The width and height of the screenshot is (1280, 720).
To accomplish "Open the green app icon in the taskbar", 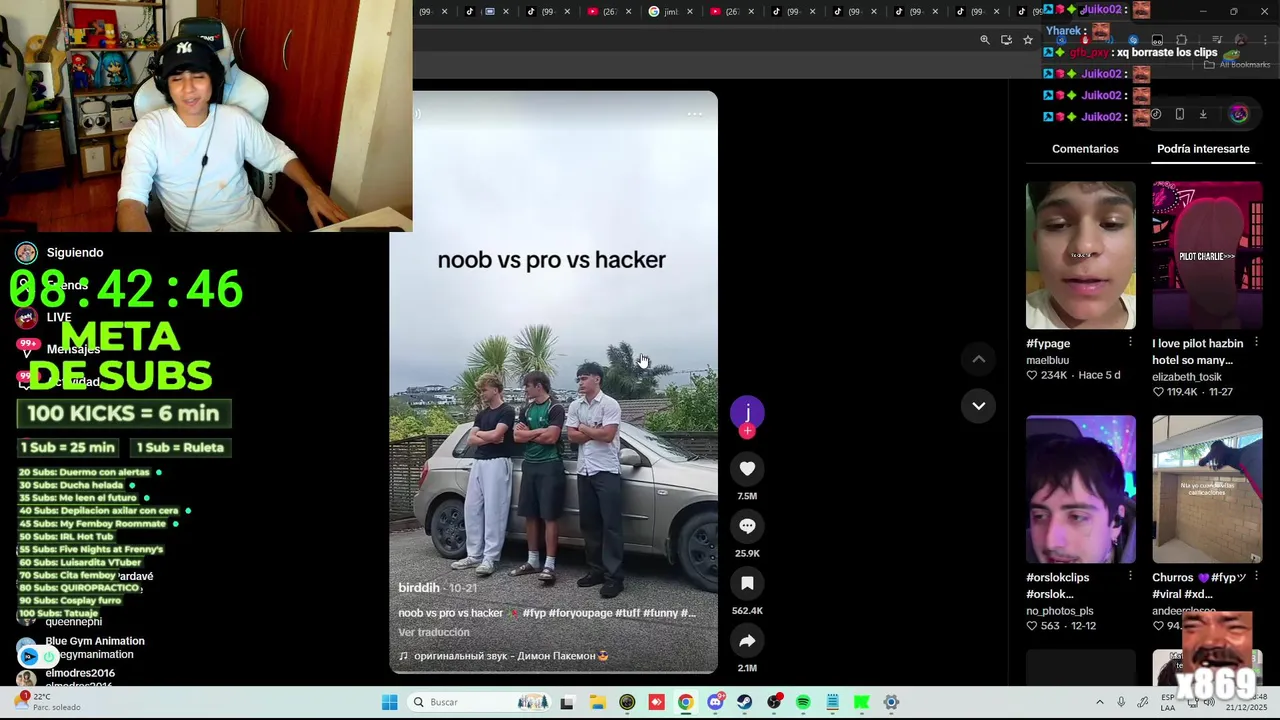I will point(862,702).
